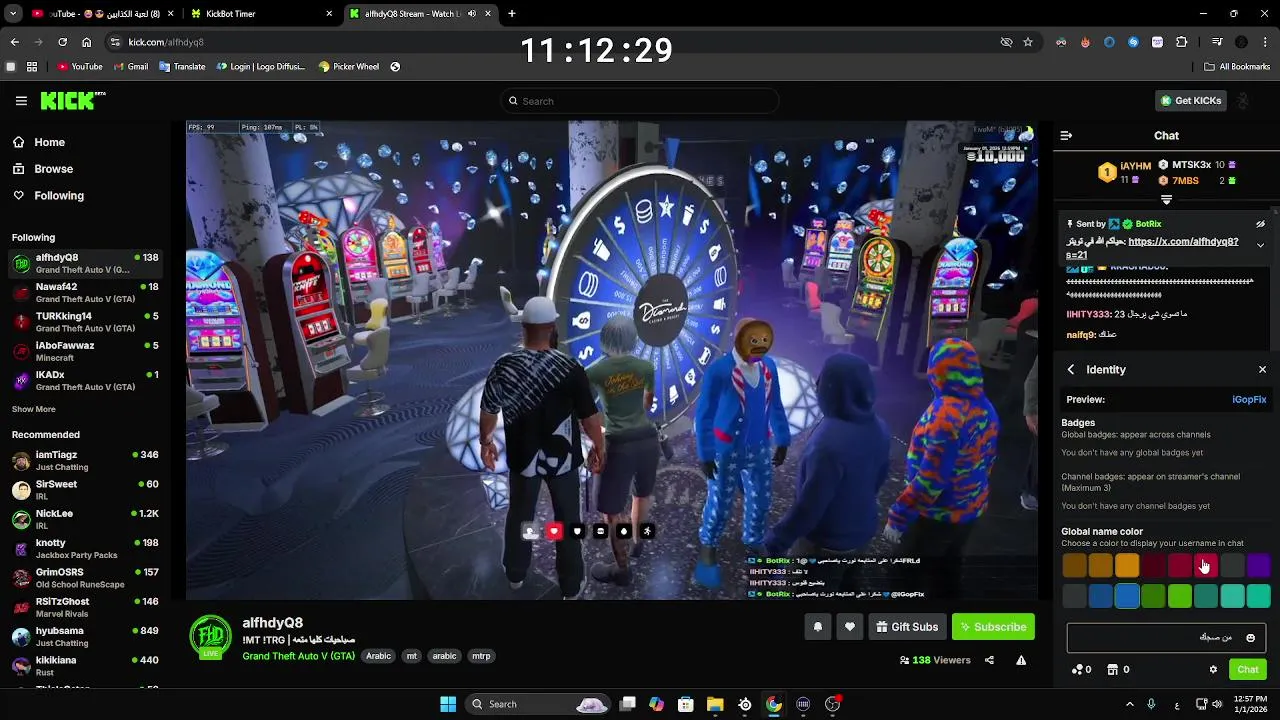Open iAboFawwaz channel in sidebar
This screenshot has height=720, width=1280.
[x=85, y=351]
